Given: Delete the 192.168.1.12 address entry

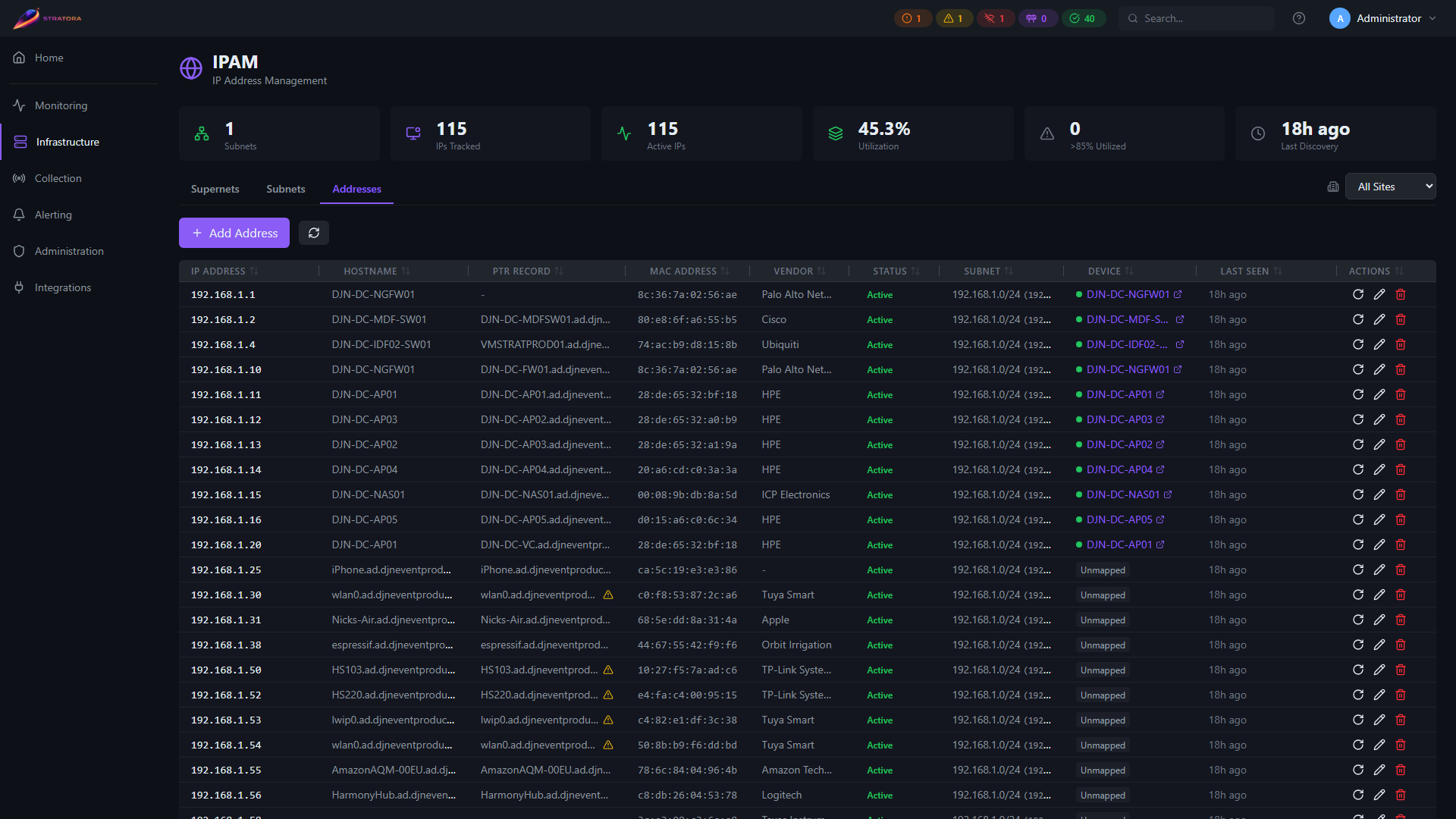Looking at the screenshot, I should pyautogui.click(x=1401, y=419).
